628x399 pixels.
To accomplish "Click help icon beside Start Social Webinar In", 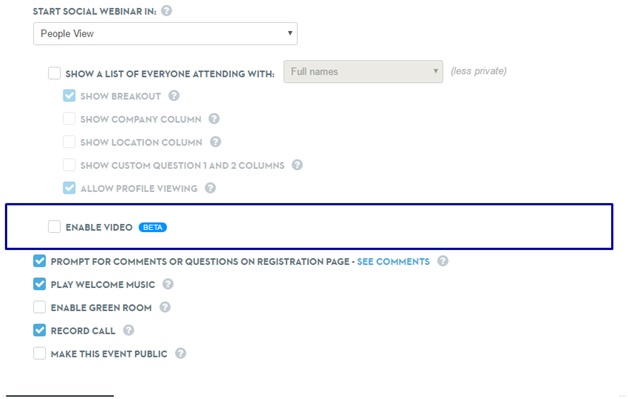I will (167, 11).
